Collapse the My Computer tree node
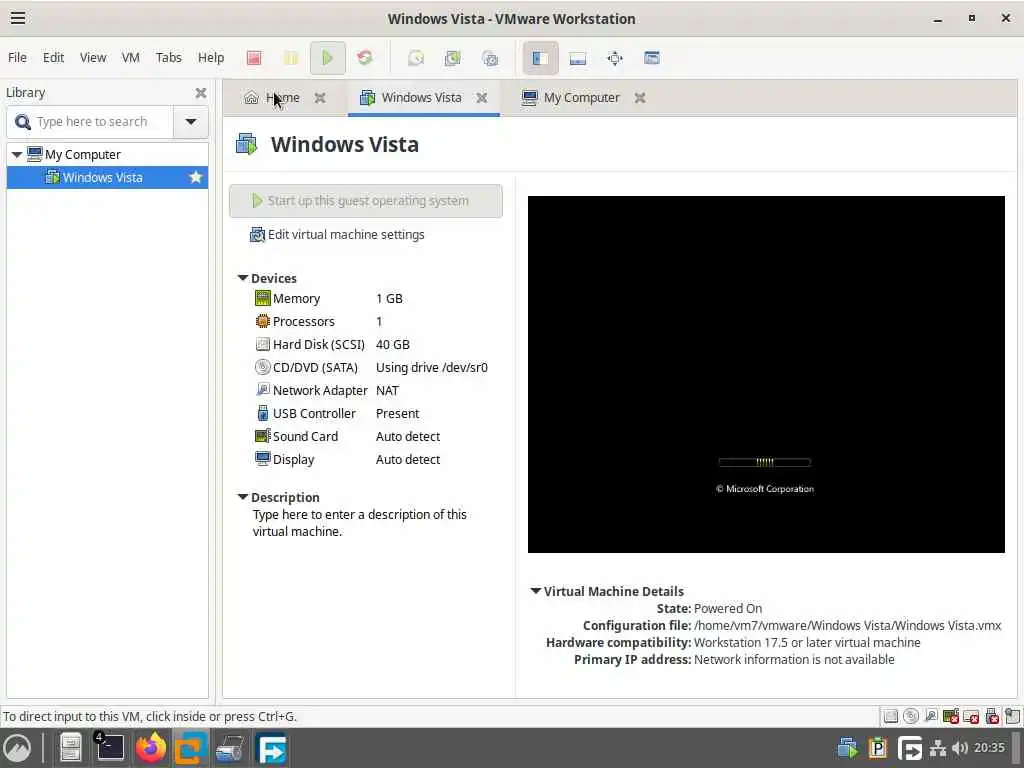1024x768 pixels. (x=17, y=154)
